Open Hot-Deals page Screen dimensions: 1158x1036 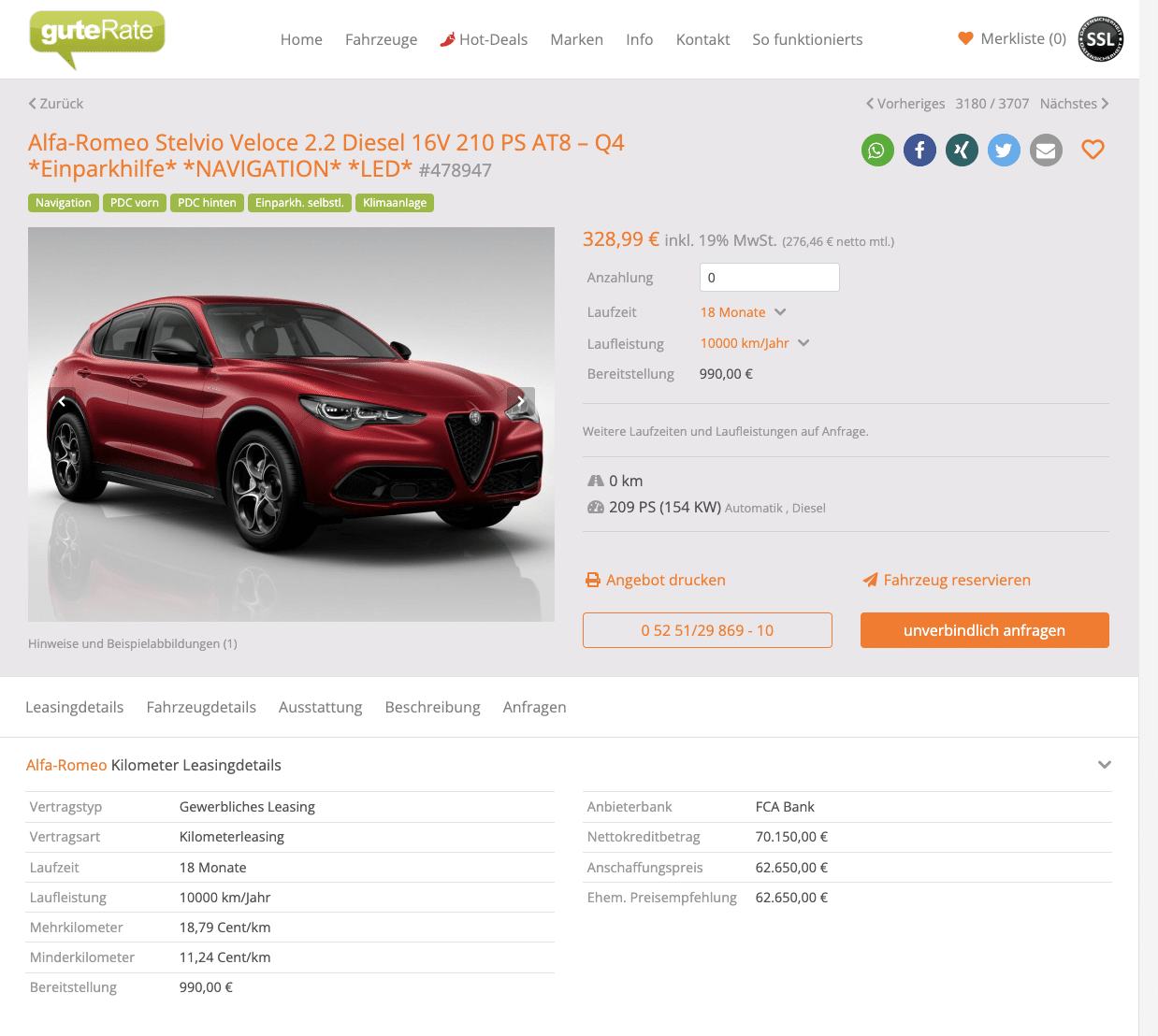[484, 39]
